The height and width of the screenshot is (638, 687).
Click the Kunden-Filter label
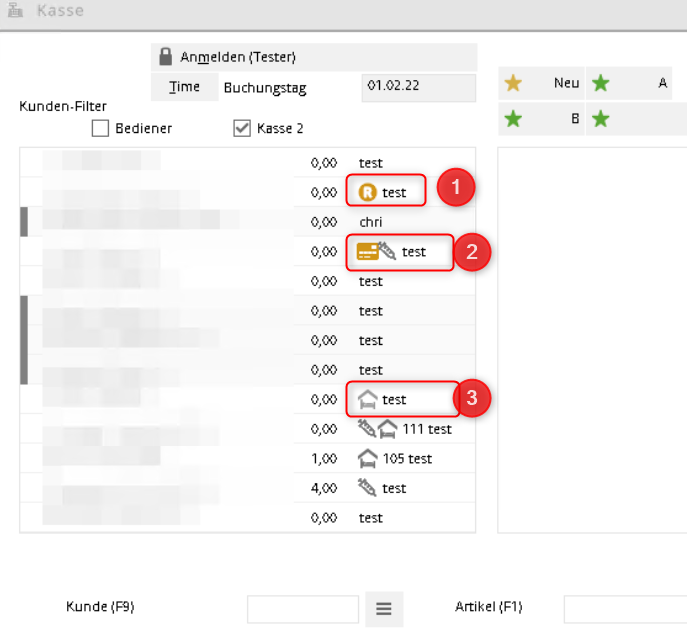tap(63, 106)
